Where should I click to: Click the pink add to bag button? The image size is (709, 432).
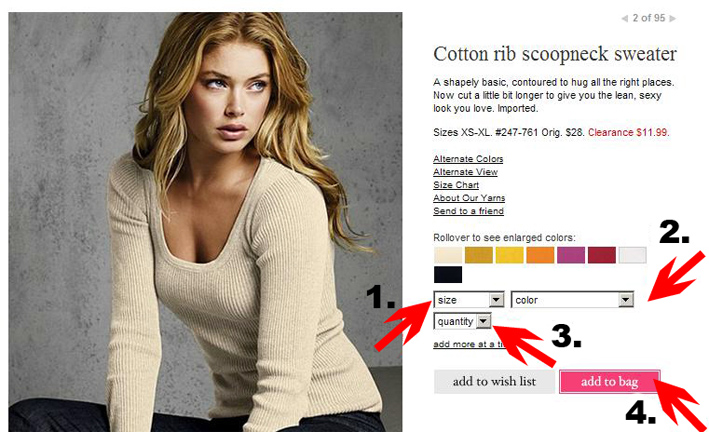pyautogui.click(x=610, y=382)
